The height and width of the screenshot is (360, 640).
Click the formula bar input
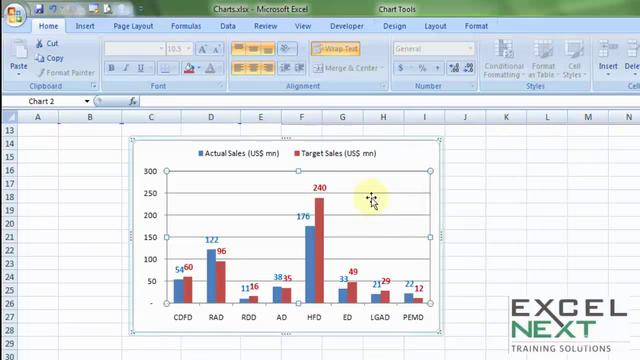click(x=389, y=101)
